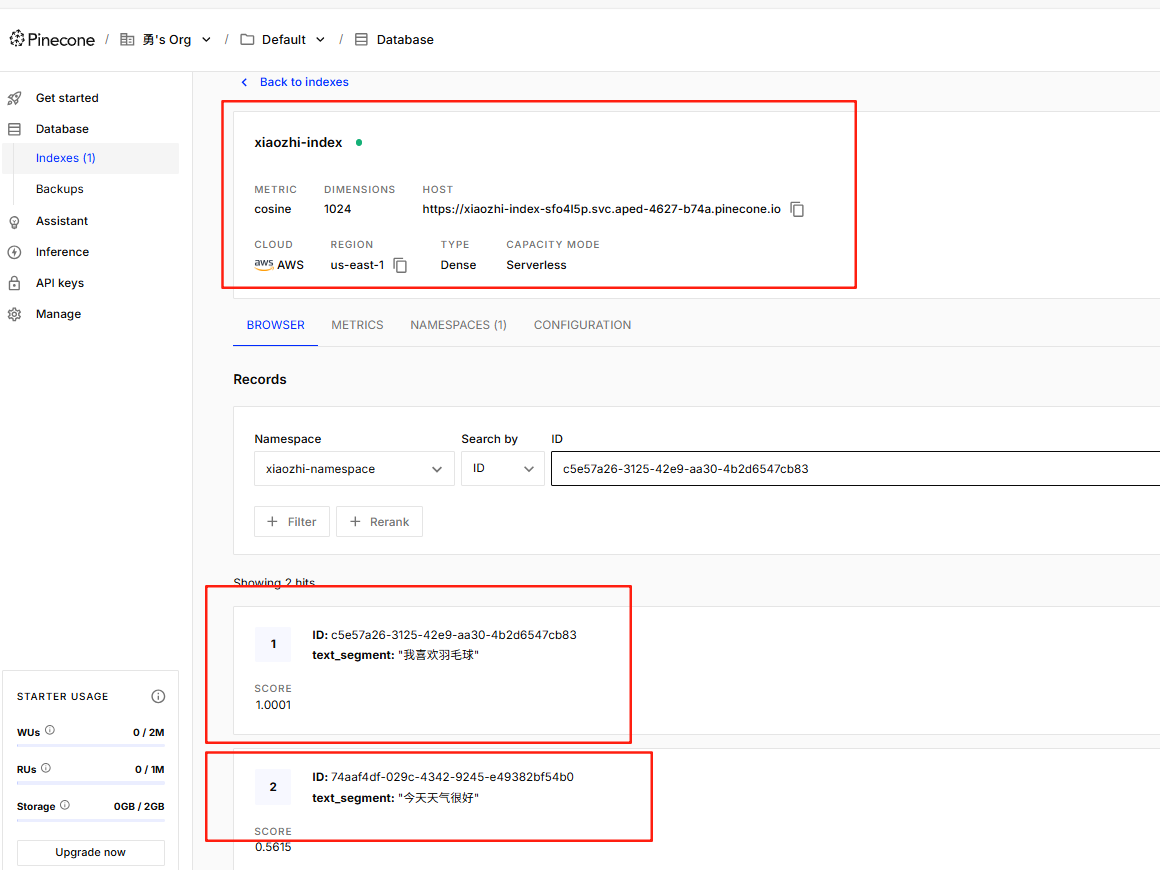
Task: Select Database in sidebar
Action: (62, 129)
